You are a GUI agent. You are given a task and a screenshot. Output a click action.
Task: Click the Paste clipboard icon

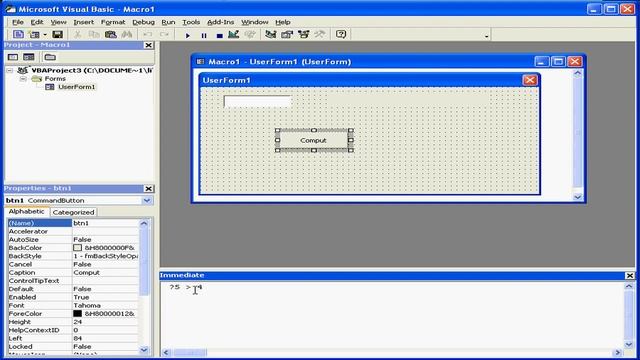111,35
